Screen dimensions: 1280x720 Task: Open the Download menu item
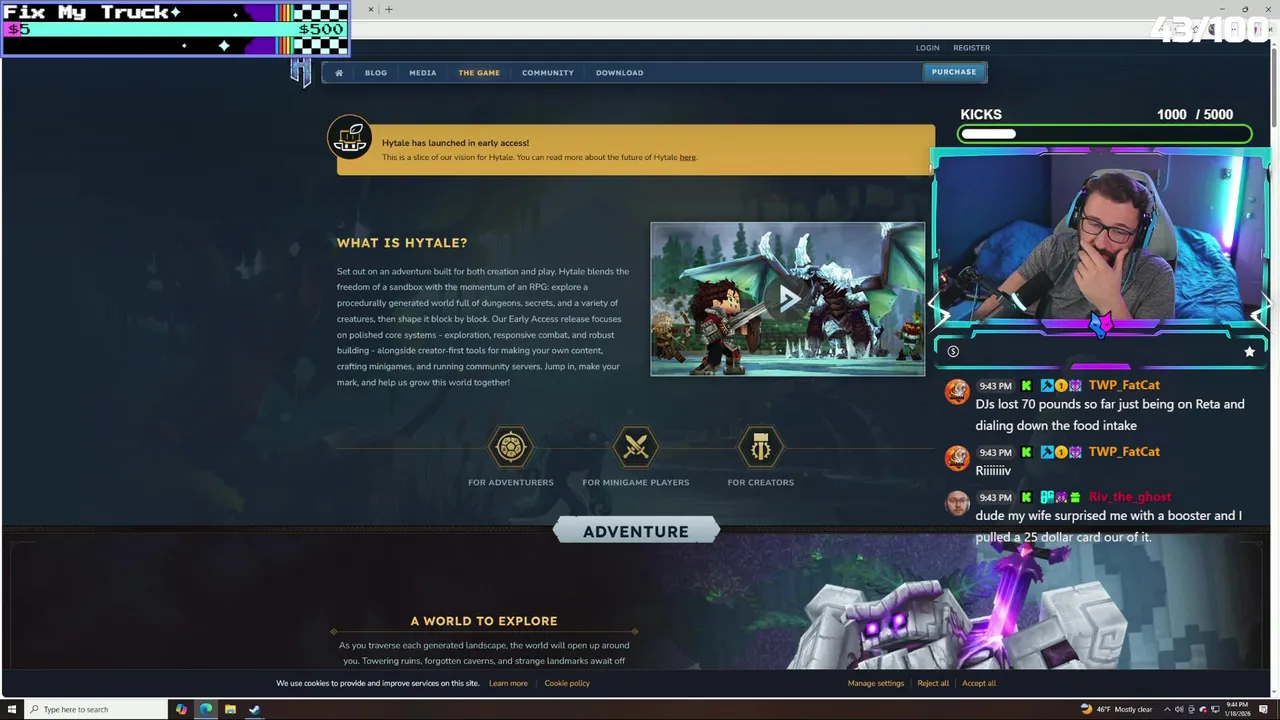tap(619, 72)
